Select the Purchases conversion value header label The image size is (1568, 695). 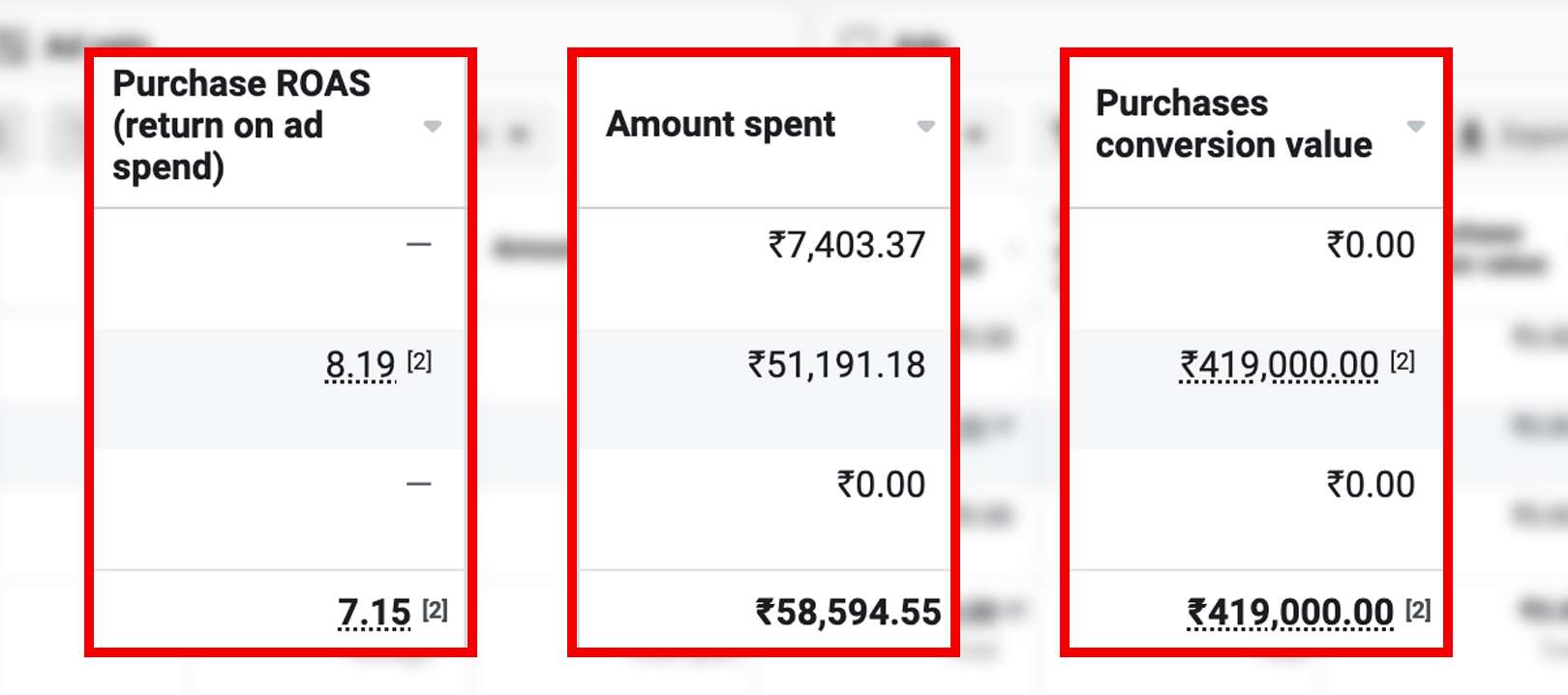pos(1234,124)
